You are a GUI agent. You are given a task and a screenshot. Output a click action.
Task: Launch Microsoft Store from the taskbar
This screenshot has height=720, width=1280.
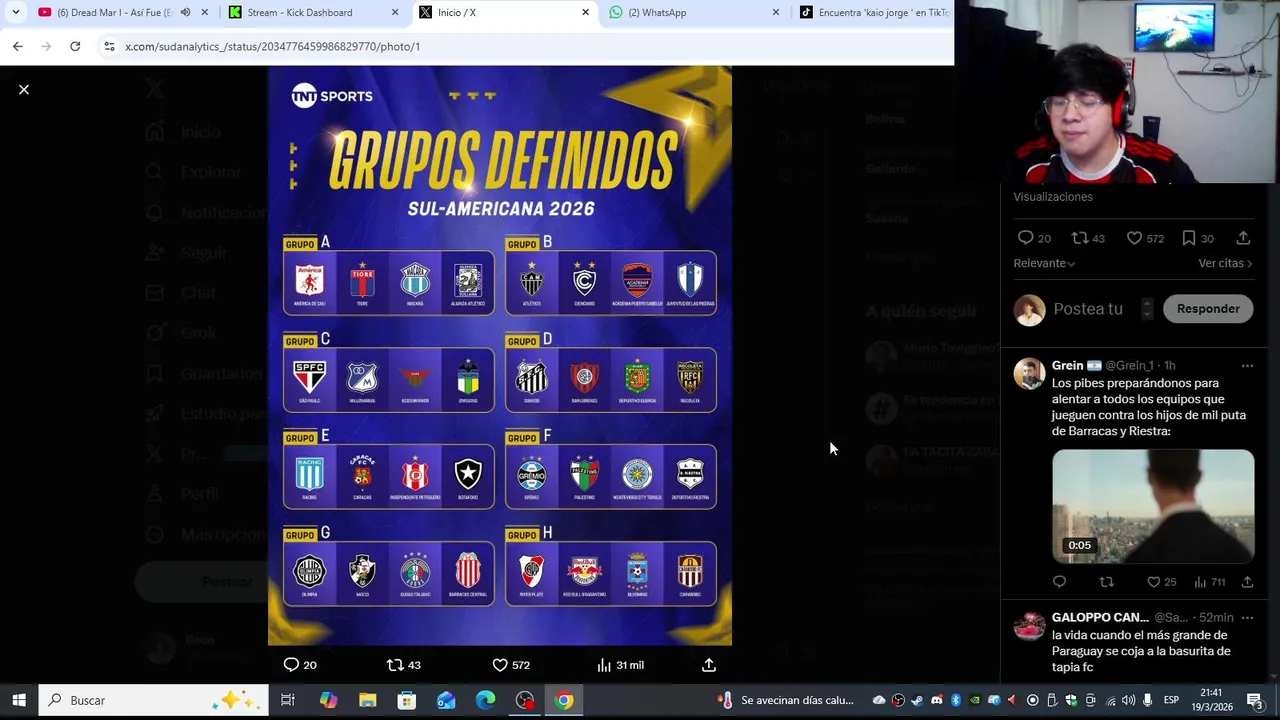coord(407,700)
